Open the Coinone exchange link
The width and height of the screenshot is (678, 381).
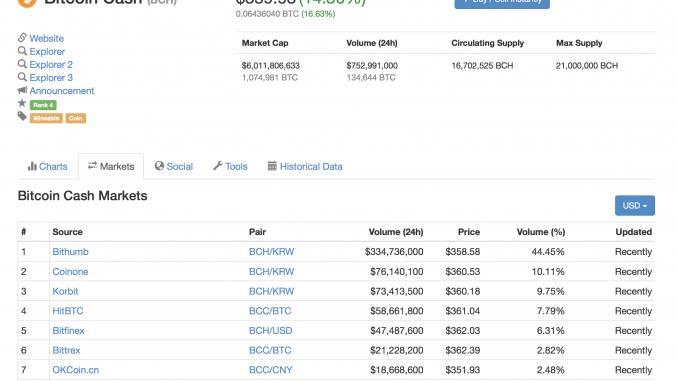tap(70, 272)
